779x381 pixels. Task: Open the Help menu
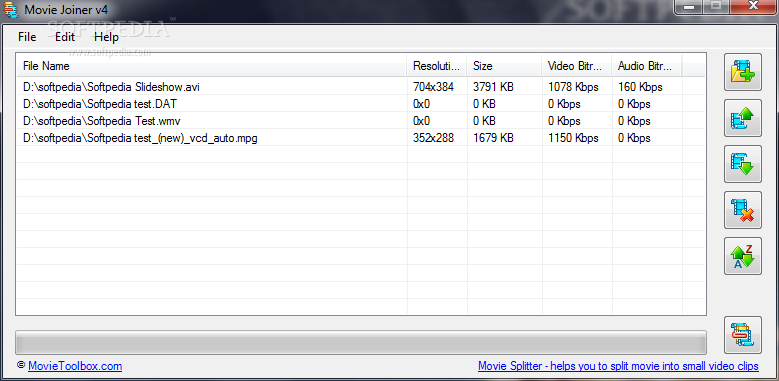(x=106, y=37)
